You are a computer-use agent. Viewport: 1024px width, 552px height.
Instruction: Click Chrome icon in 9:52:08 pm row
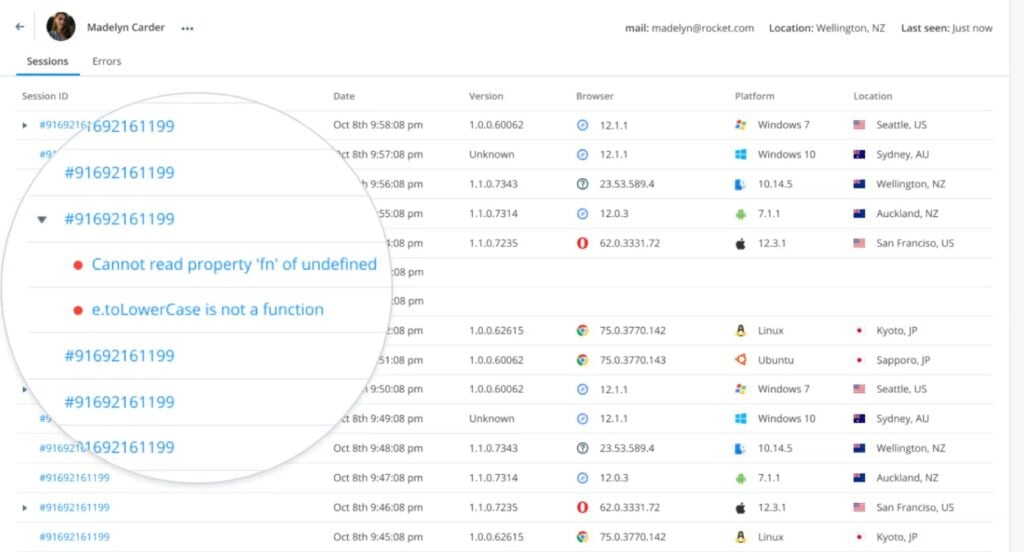583,331
